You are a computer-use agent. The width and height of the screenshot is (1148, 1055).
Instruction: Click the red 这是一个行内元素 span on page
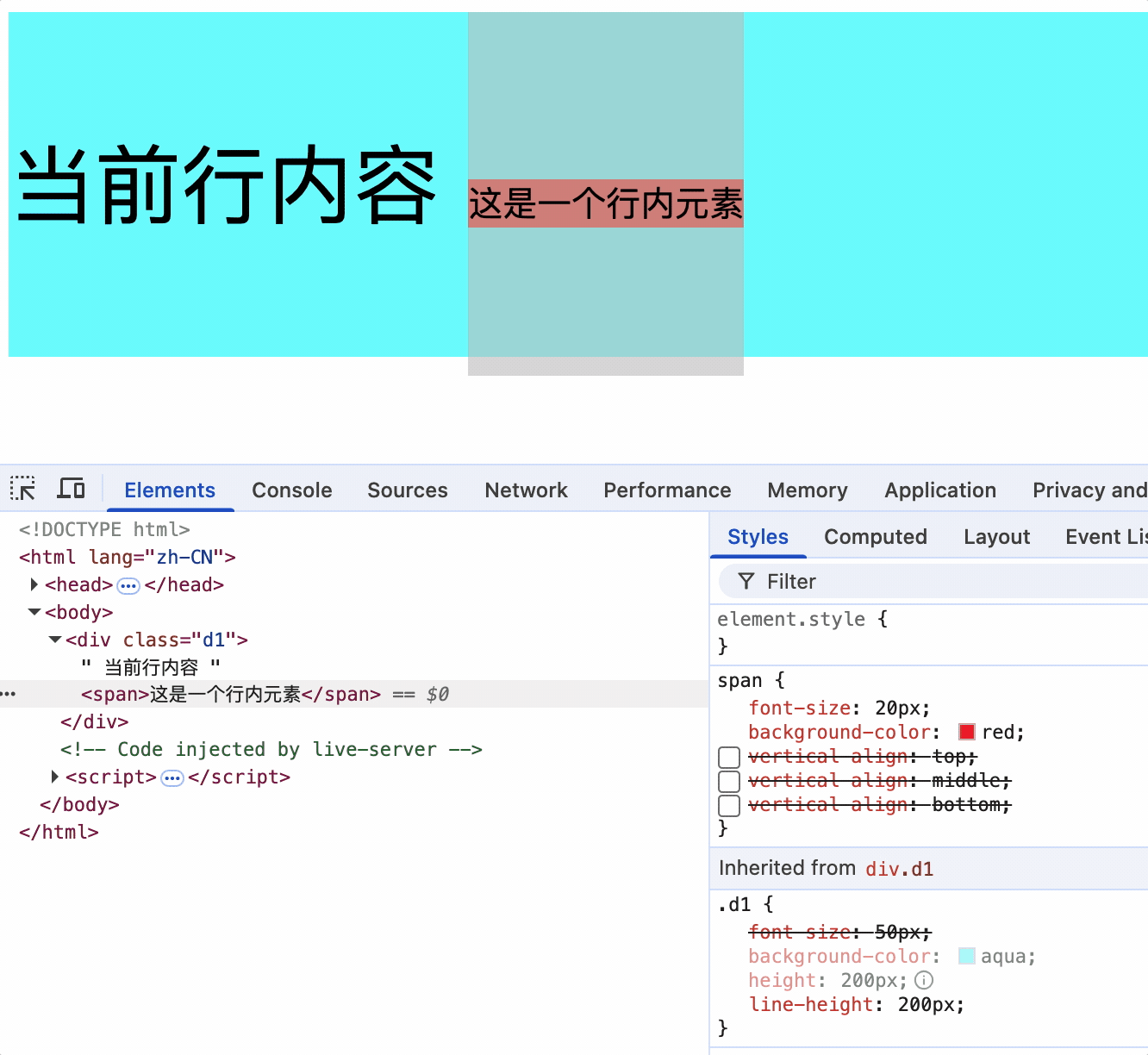(606, 203)
